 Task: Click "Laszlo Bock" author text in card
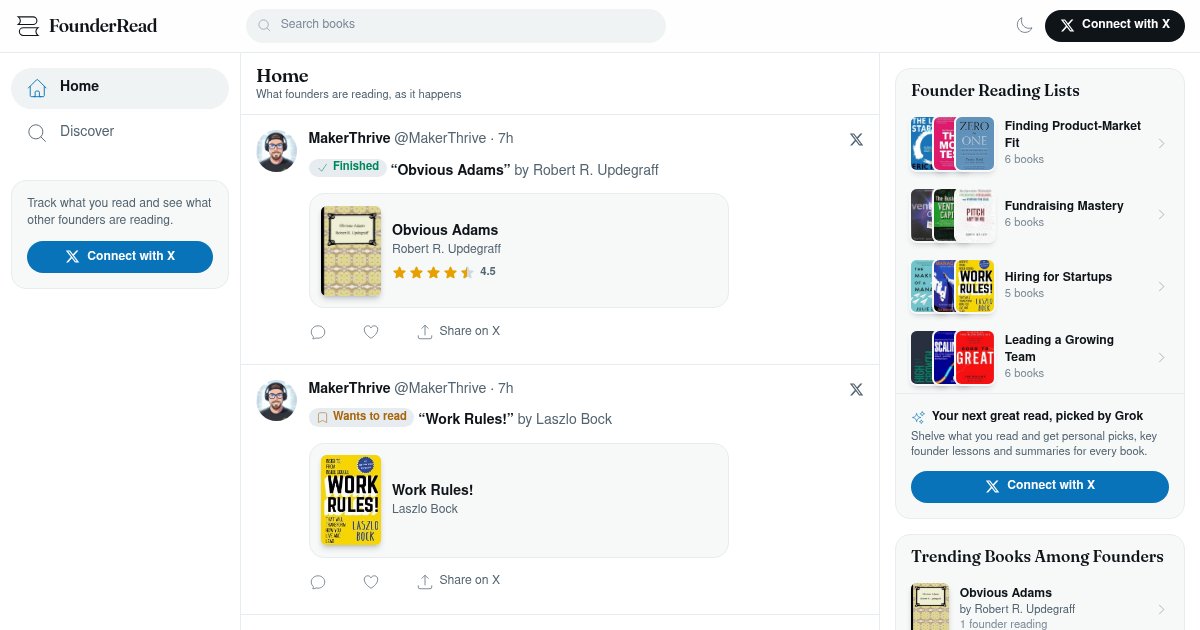click(x=425, y=509)
